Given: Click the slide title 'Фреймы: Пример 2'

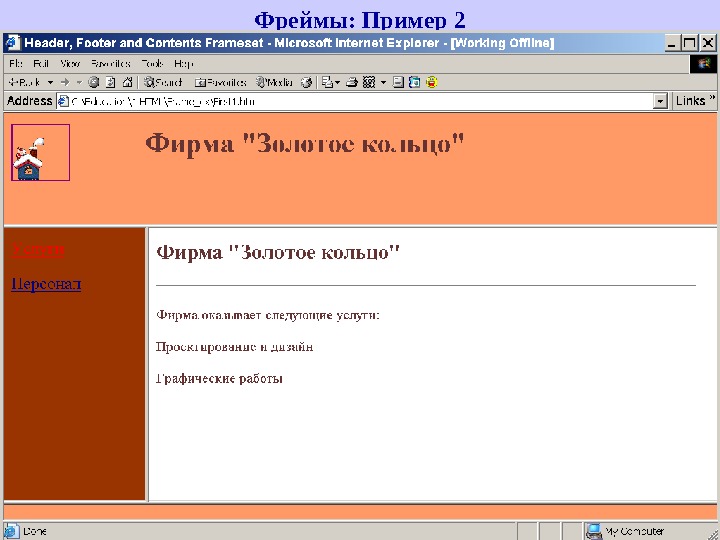Looking at the screenshot, I should pos(360,20).
